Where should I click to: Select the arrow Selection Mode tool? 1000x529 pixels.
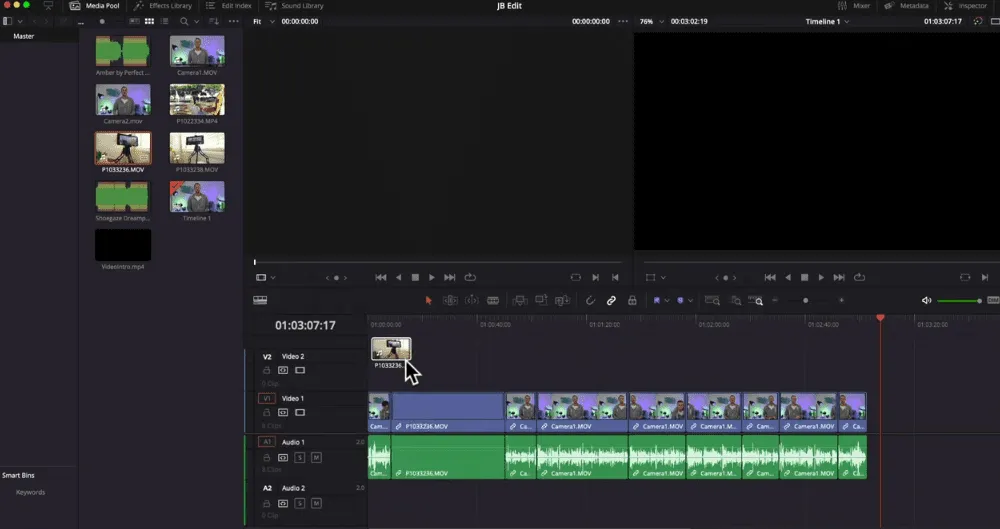[x=429, y=300]
